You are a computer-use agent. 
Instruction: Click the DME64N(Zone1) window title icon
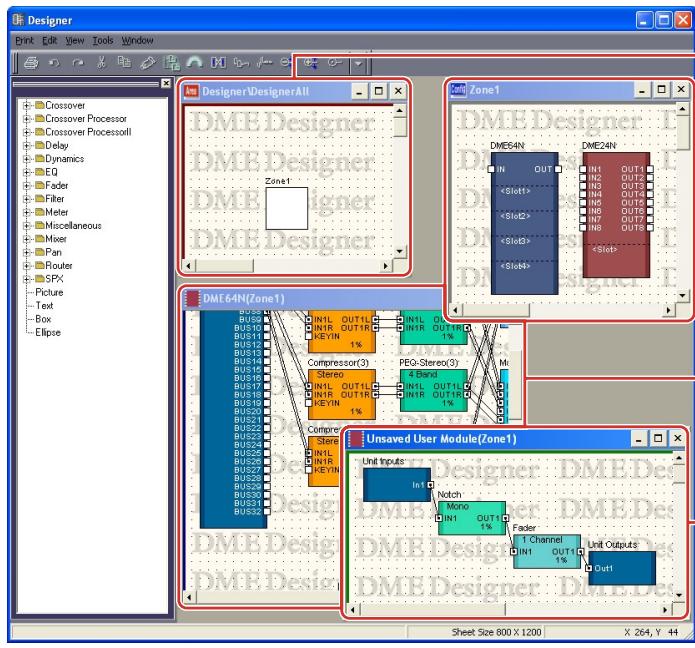tap(192, 298)
